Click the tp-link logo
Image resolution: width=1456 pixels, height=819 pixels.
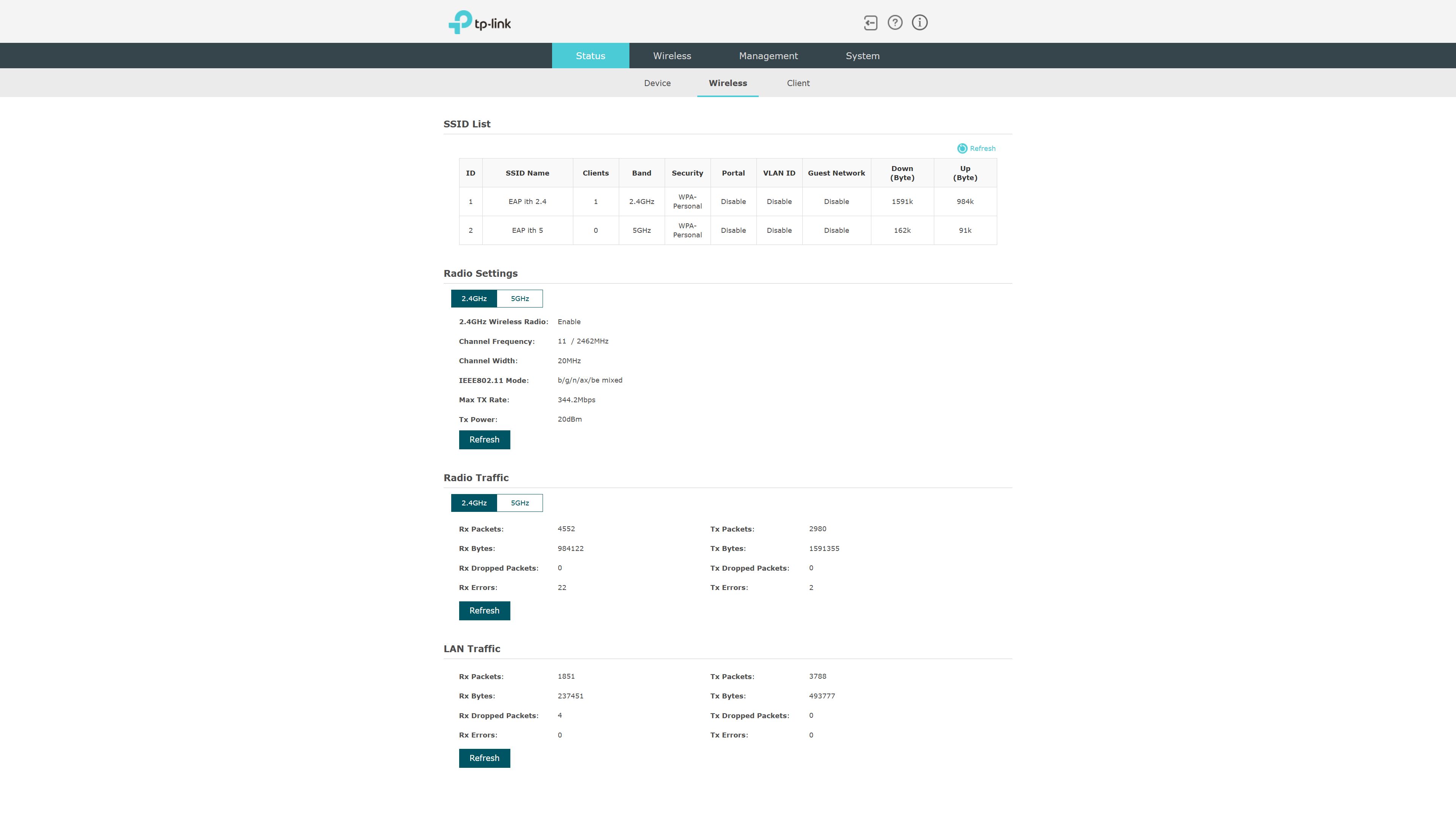pos(480,23)
